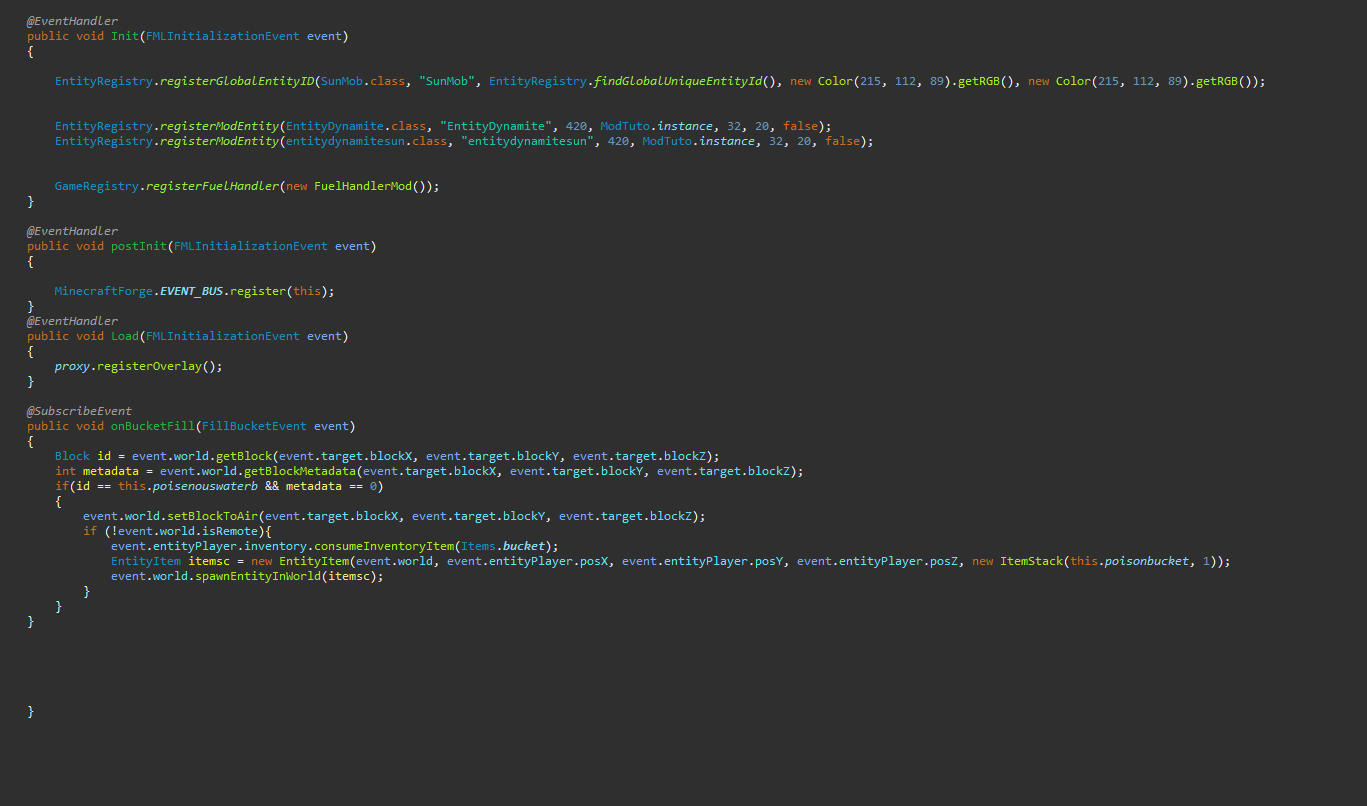This screenshot has width=1367, height=806.
Task: Click the "EntityDynamite" string literal
Action: [496, 126]
